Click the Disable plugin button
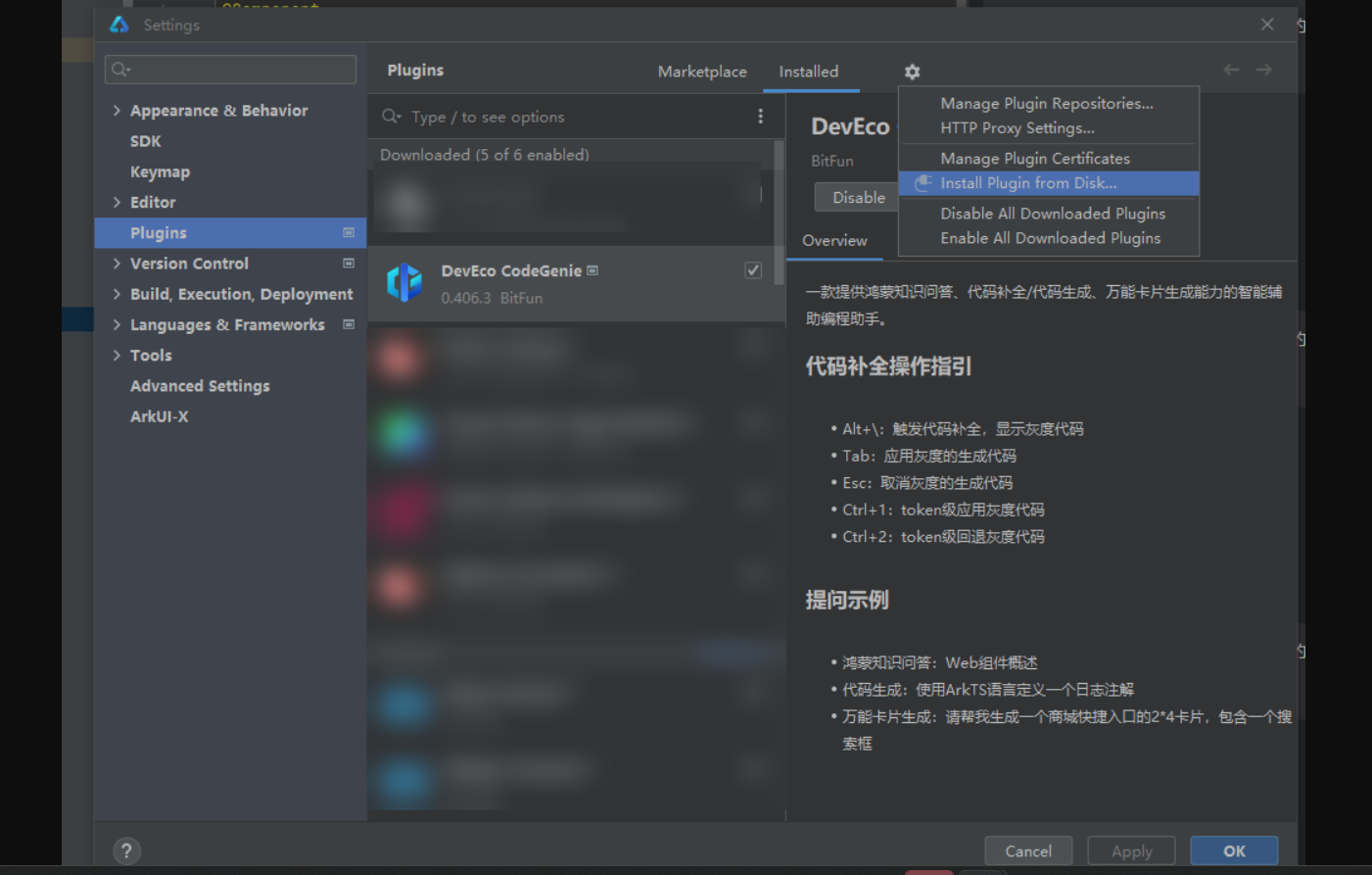This screenshot has height=875, width=1372. (x=858, y=197)
